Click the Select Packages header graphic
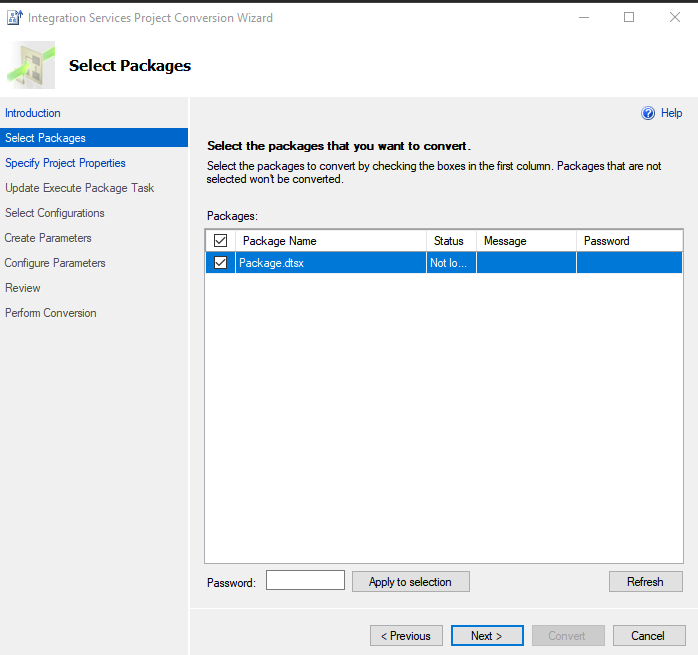 pos(31,65)
